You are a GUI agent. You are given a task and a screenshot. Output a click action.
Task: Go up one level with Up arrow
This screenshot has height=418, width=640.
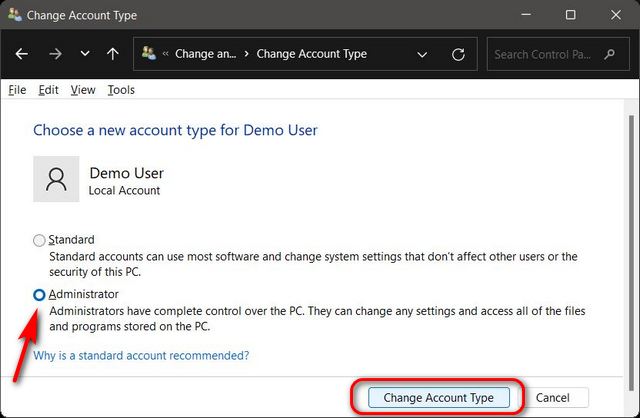tap(113, 54)
